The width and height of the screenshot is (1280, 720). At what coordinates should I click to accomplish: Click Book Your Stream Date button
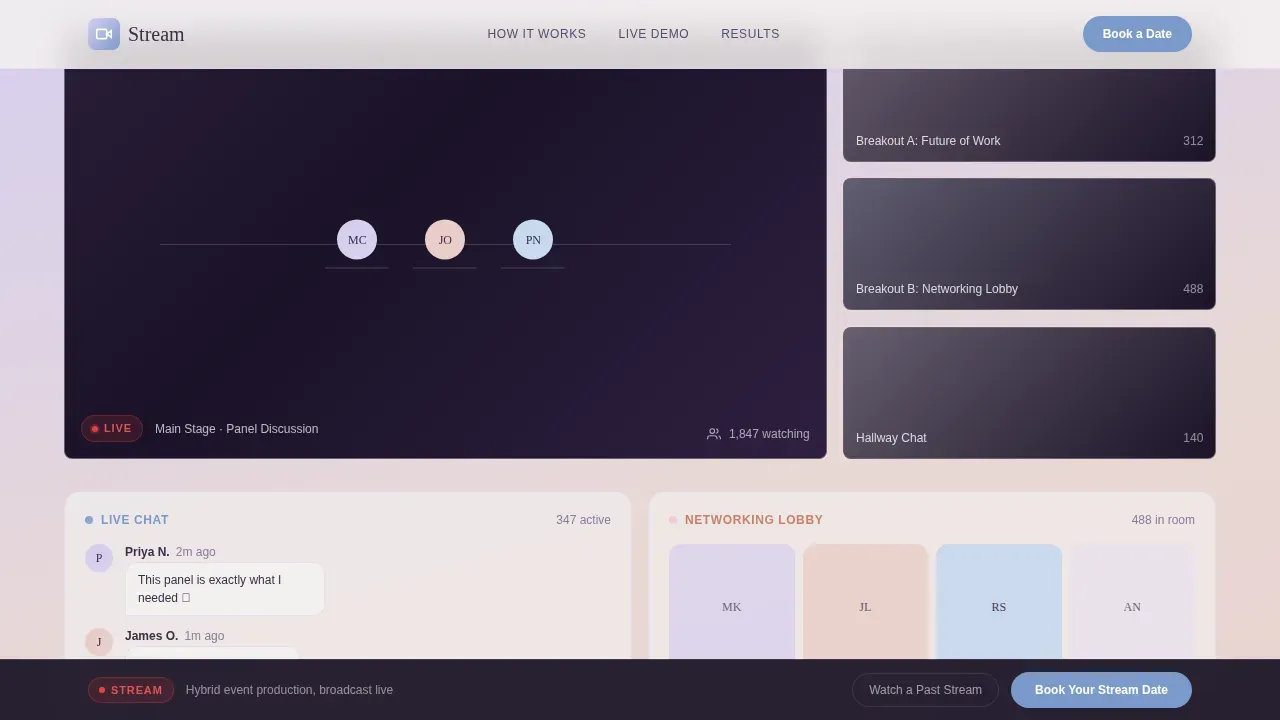[1101, 690]
